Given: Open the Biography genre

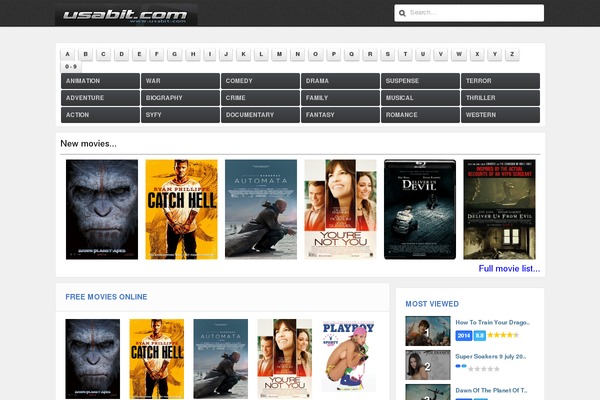Looking at the screenshot, I should tap(180, 98).
